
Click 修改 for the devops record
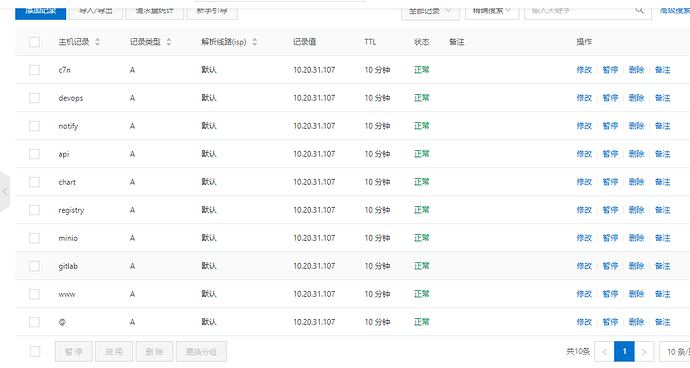pyautogui.click(x=584, y=98)
